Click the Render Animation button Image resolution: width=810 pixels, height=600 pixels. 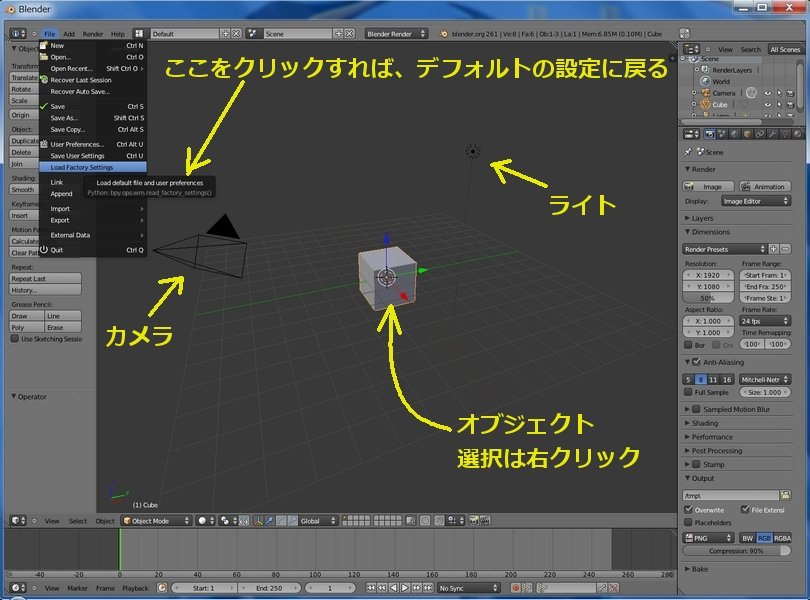[x=765, y=187]
